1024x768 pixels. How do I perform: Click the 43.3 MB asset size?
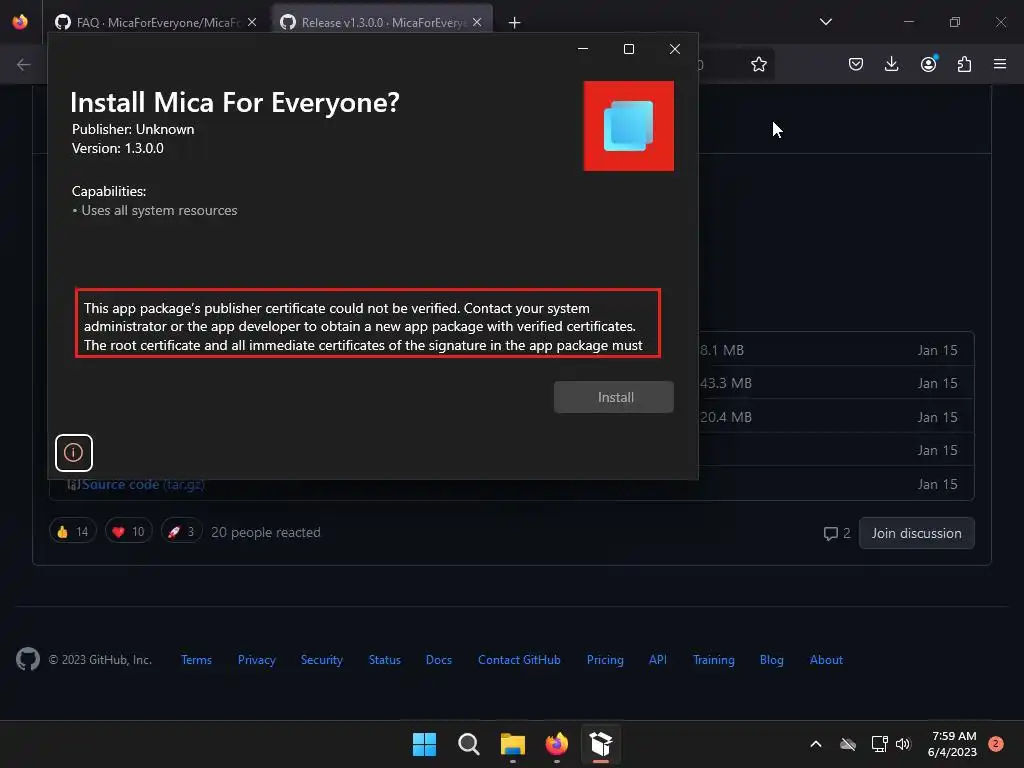pyautogui.click(x=726, y=383)
